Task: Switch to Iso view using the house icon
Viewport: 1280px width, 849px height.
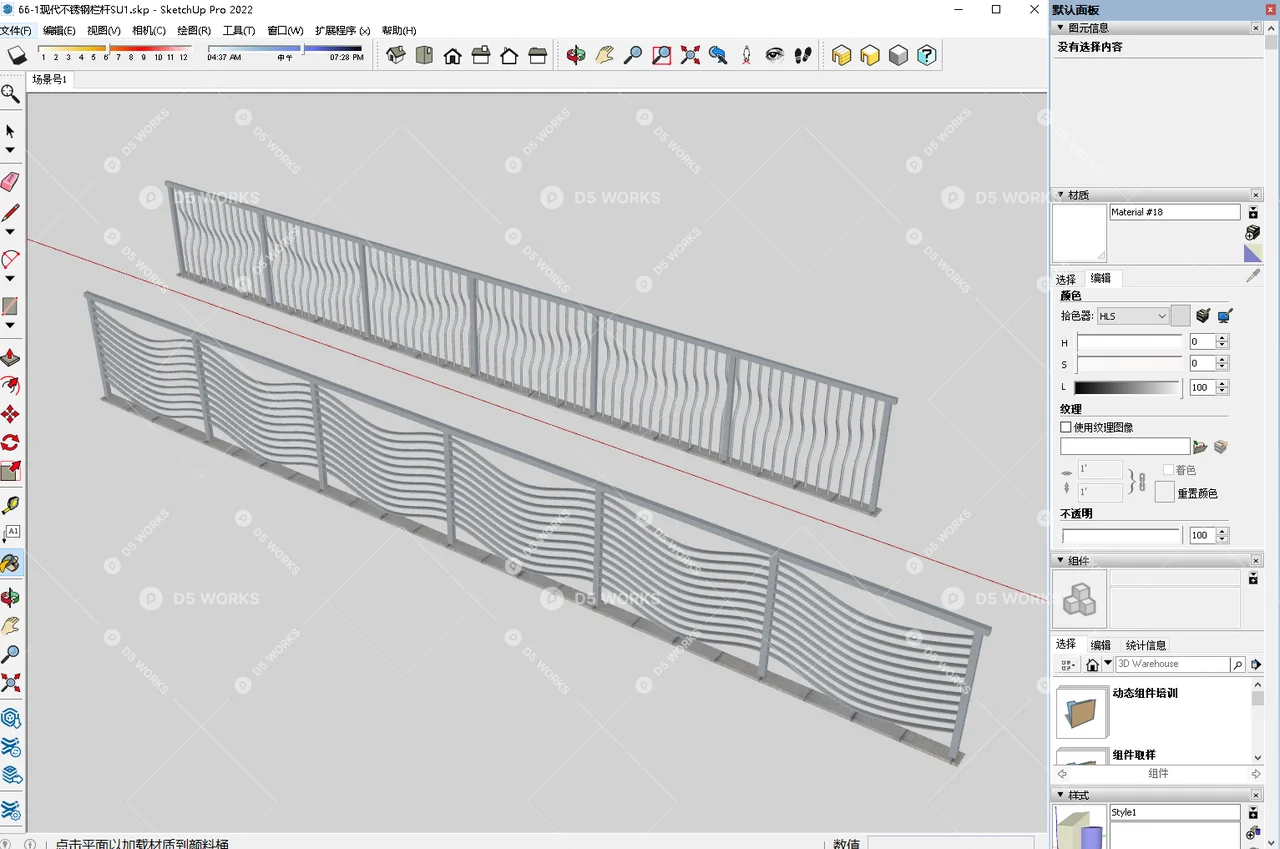Action: 395,55
